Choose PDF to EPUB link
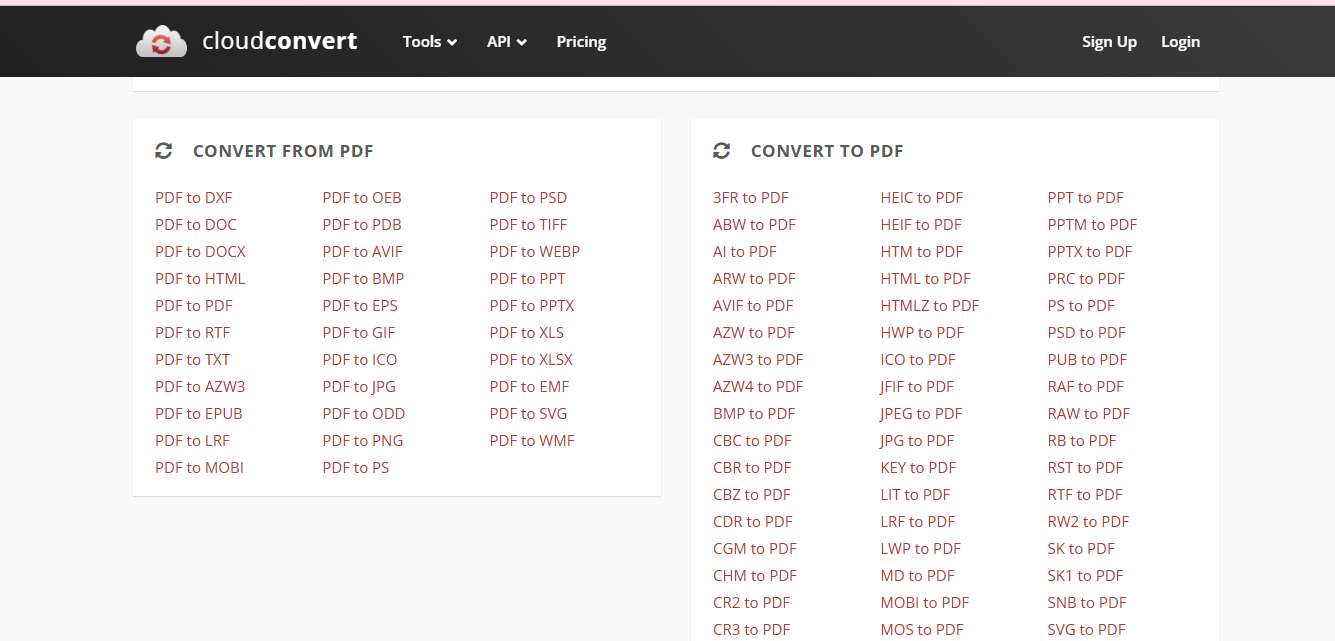Viewport: 1335px width, 641px height. coord(199,414)
